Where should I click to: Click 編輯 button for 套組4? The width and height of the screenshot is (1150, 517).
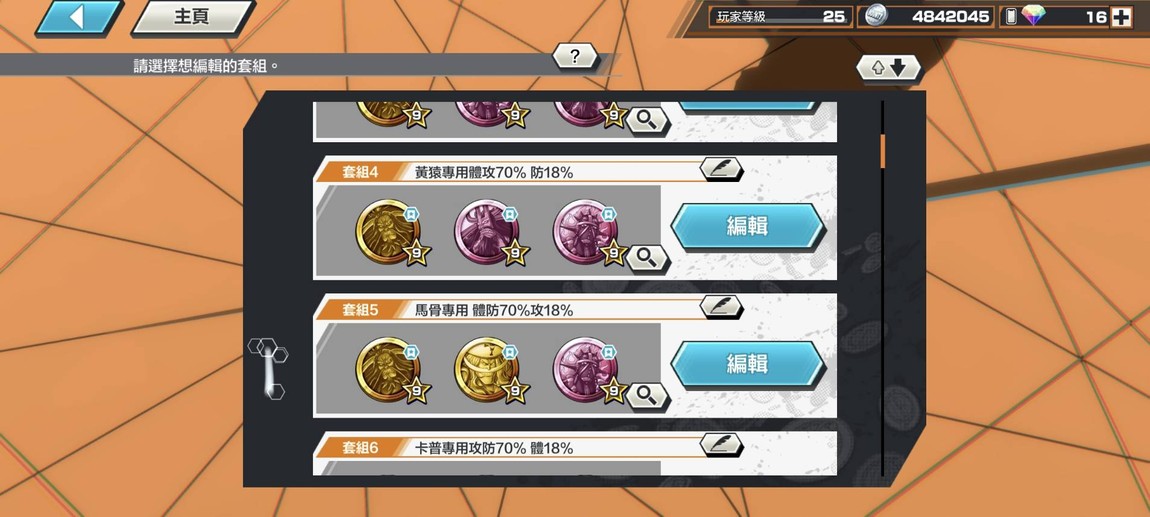(747, 226)
